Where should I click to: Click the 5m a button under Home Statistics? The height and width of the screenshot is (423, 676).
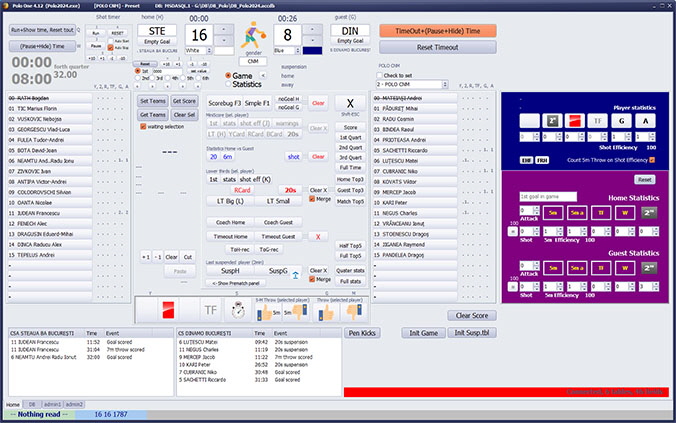(577, 213)
